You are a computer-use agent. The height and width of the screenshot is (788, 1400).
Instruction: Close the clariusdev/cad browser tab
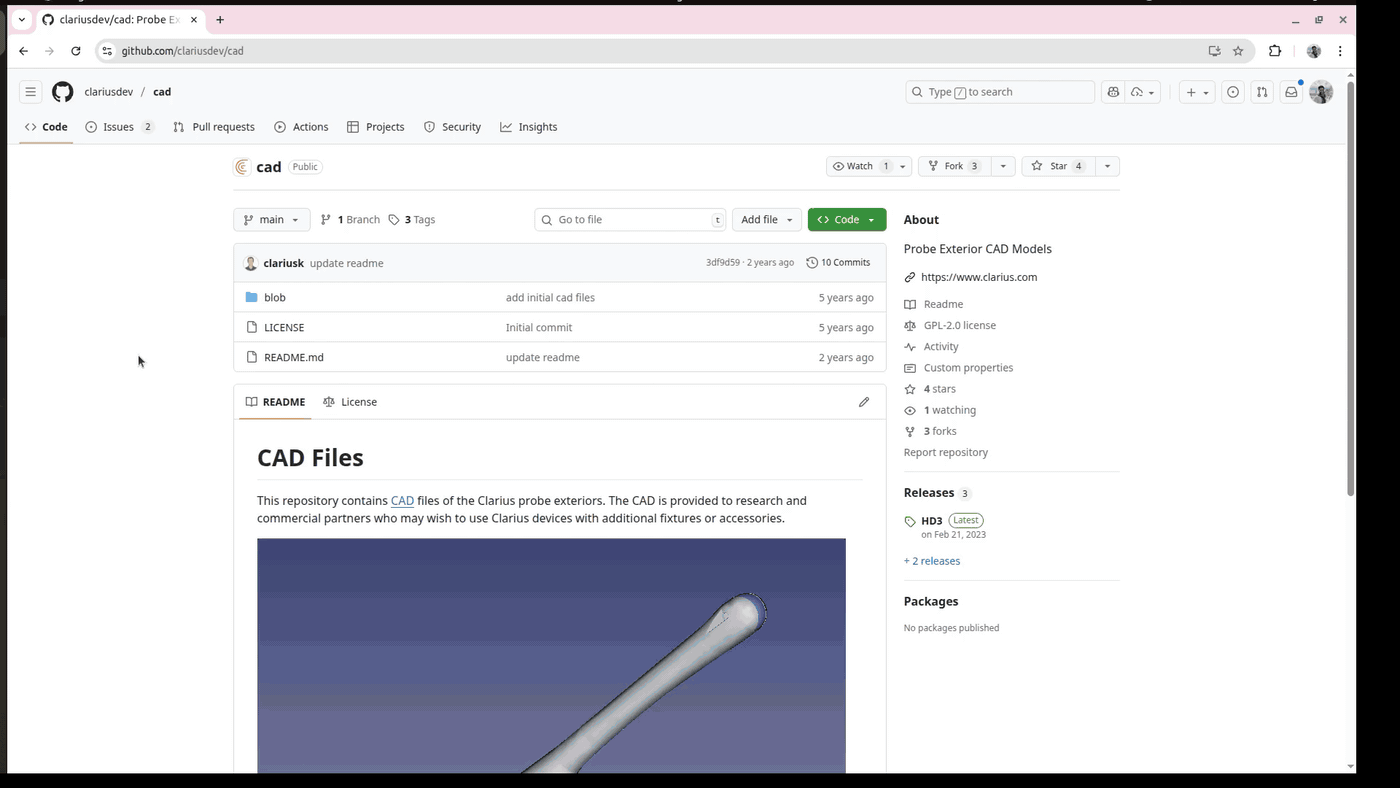point(192,20)
